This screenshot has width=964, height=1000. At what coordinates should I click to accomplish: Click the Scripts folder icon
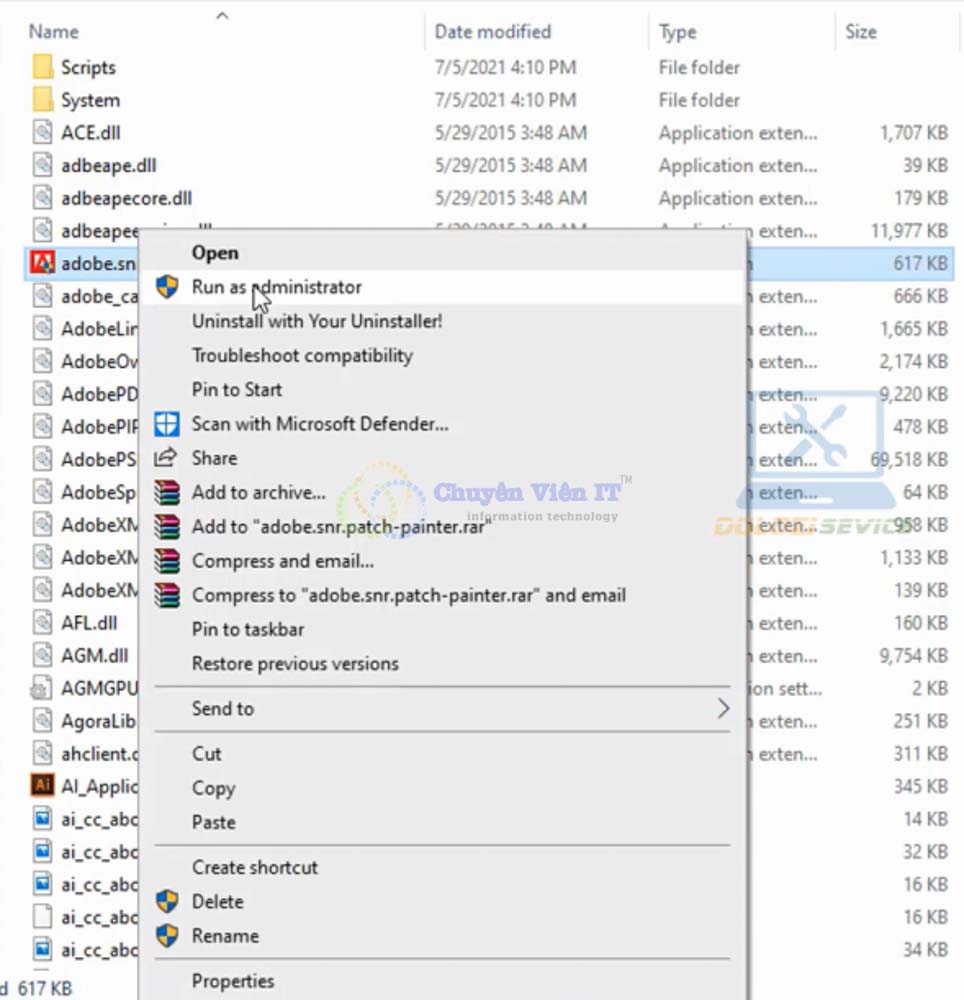(x=41, y=67)
